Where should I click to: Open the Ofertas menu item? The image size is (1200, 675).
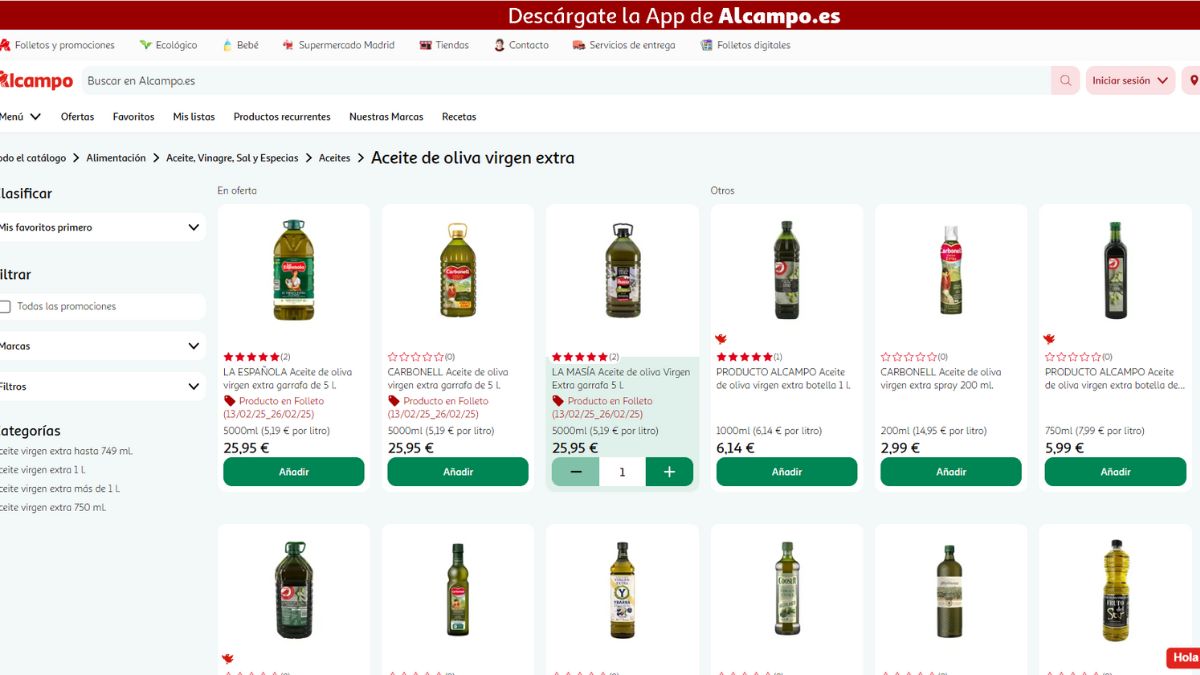coord(77,117)
